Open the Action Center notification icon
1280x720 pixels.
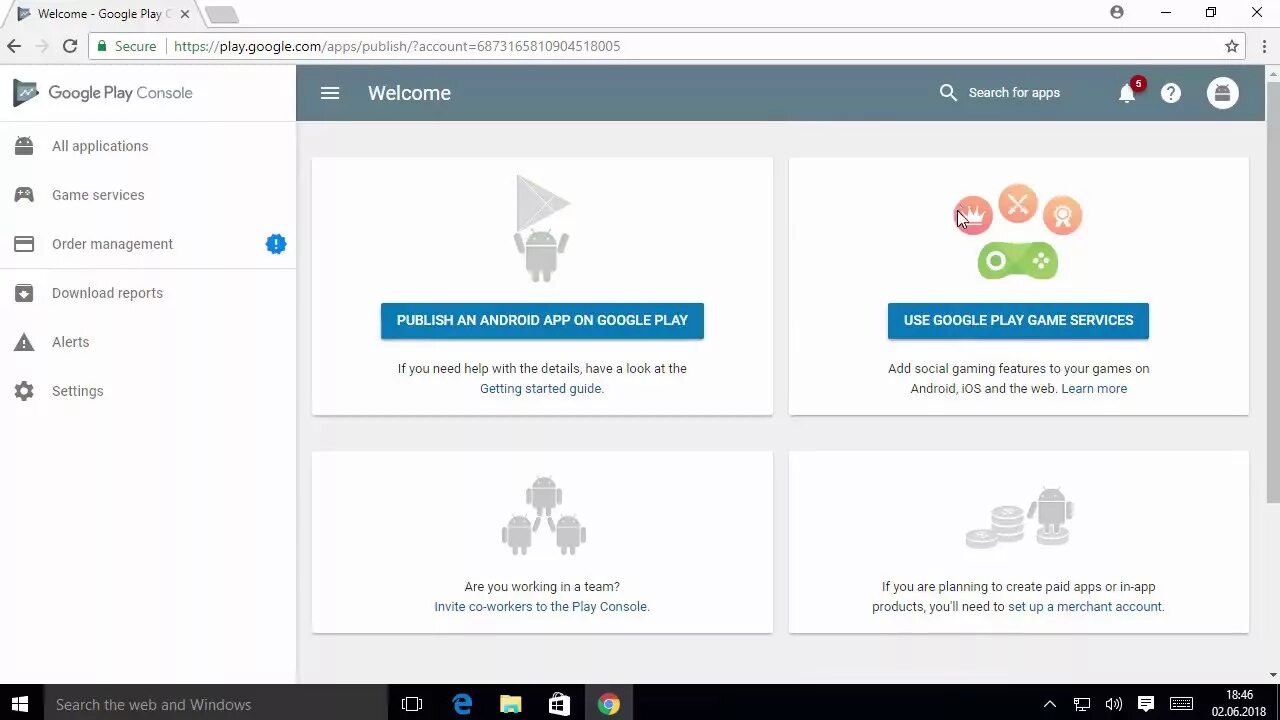click(1146, 704)
